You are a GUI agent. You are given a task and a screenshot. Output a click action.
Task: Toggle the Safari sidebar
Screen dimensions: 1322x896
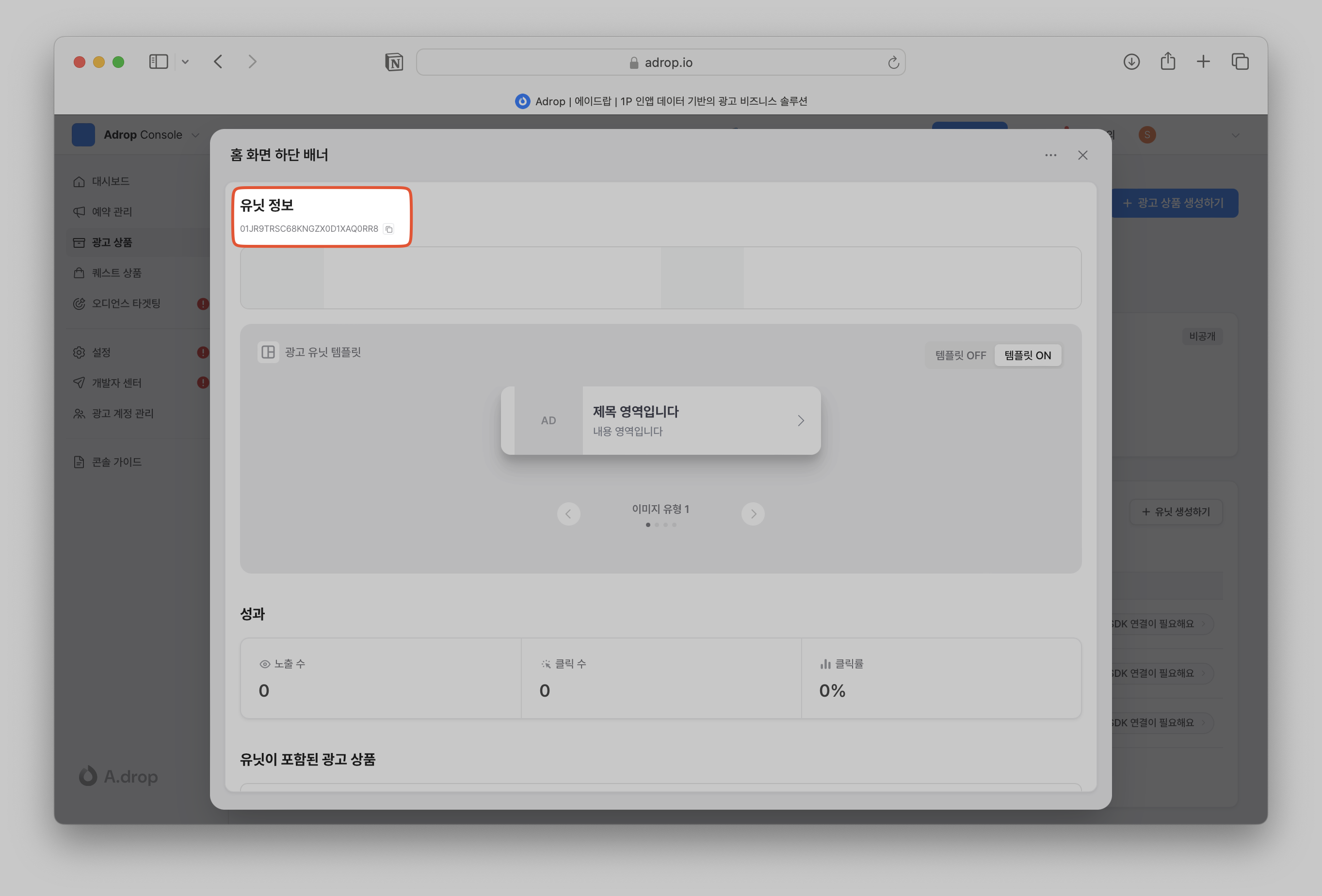pyautogui.click(x=158, y=62)
